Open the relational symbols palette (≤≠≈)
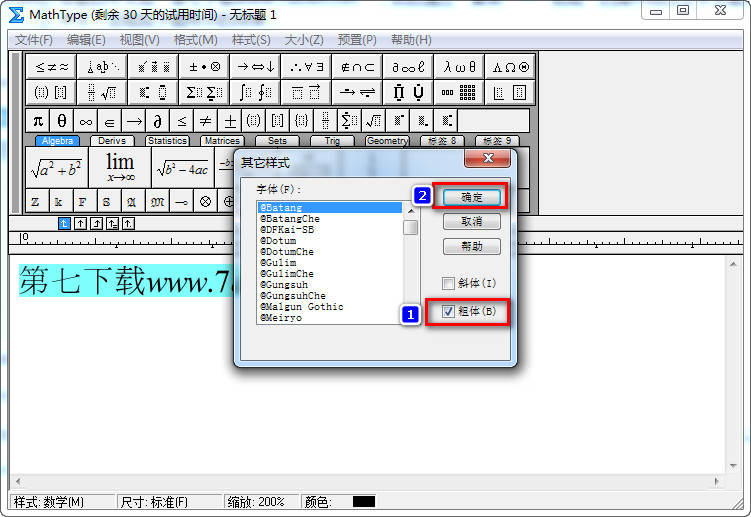The width and height of the screenshot is (751, 517). [x=52, y=67]
